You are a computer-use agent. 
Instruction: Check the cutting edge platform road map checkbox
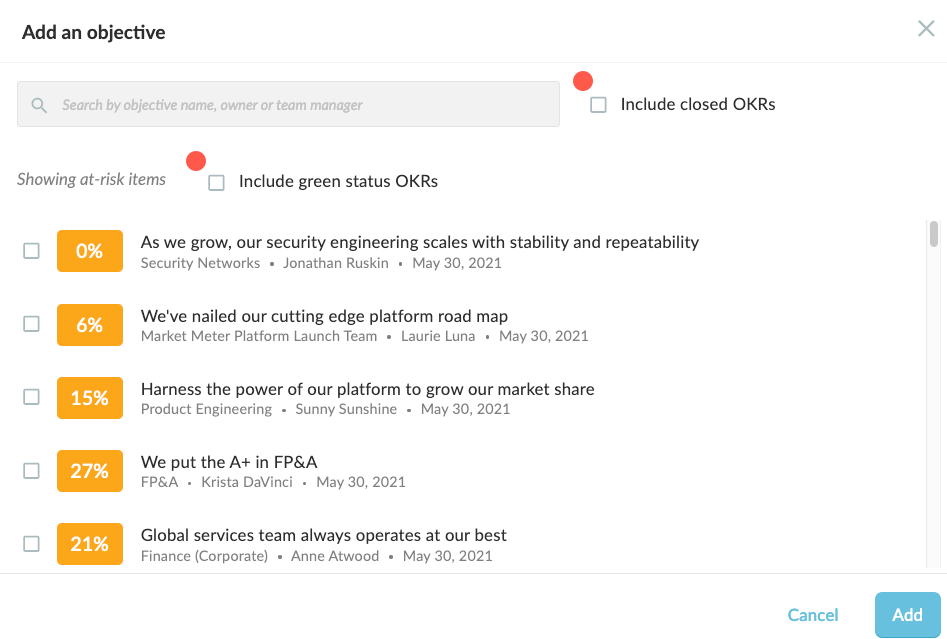31,324
